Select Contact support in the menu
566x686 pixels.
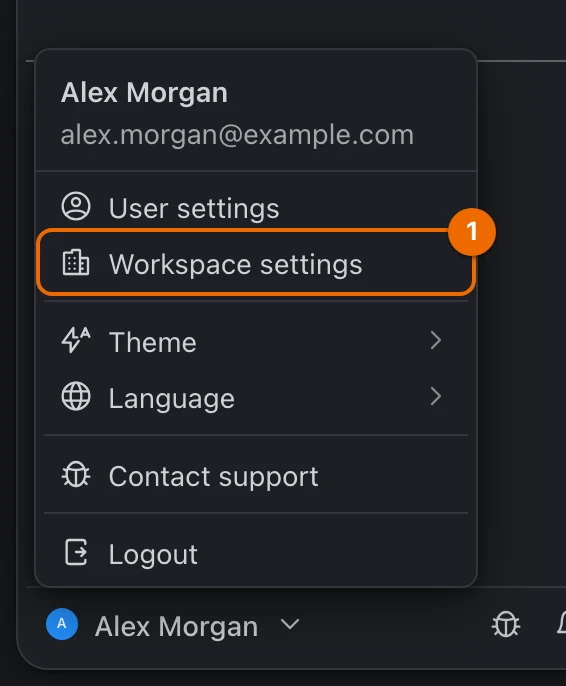256,476
